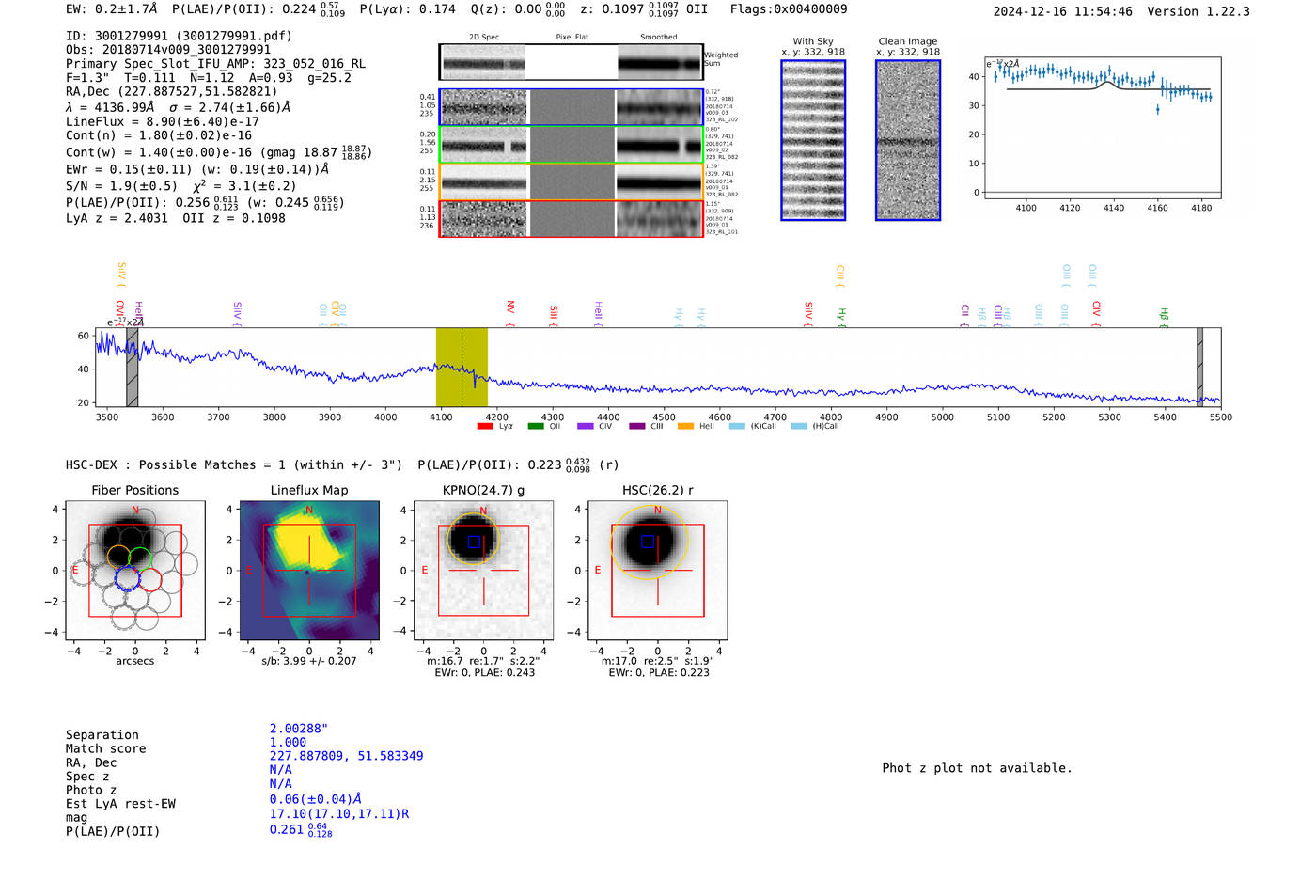Screen dimensions: 1316x896
Task: Open the zoomed line fit plot
Action: click(x=1102, y=128)
